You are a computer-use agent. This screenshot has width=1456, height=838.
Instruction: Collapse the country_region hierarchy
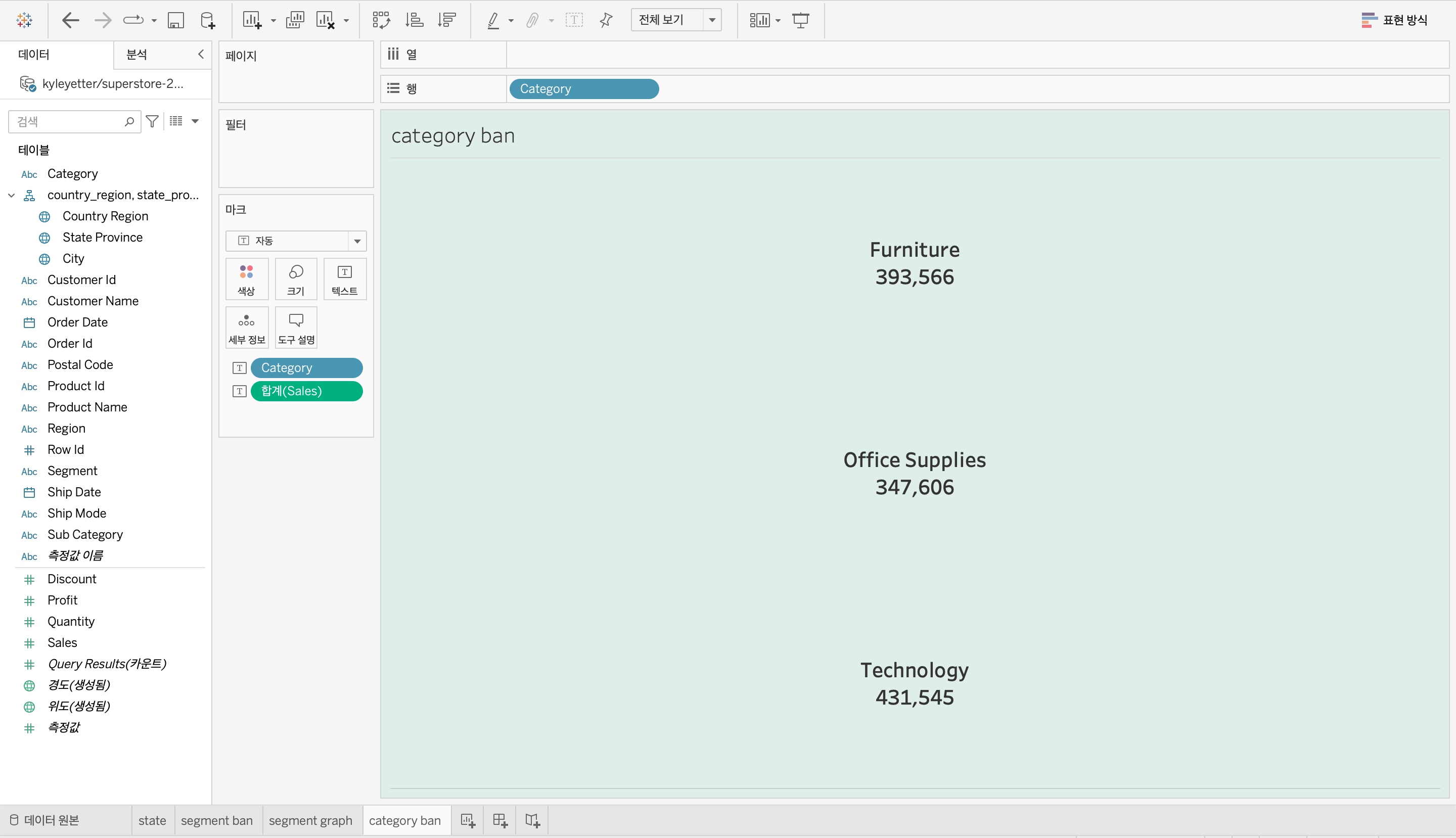[12, 195]
